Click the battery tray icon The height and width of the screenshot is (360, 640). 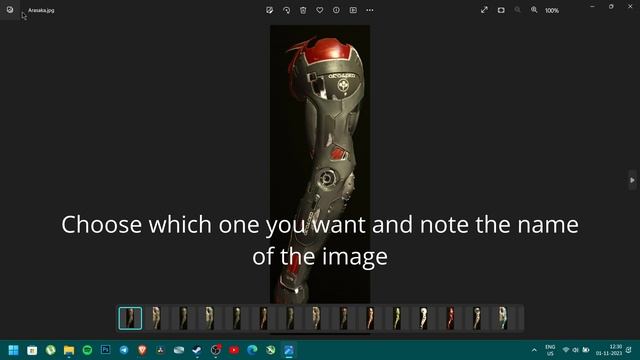(586, 350)
